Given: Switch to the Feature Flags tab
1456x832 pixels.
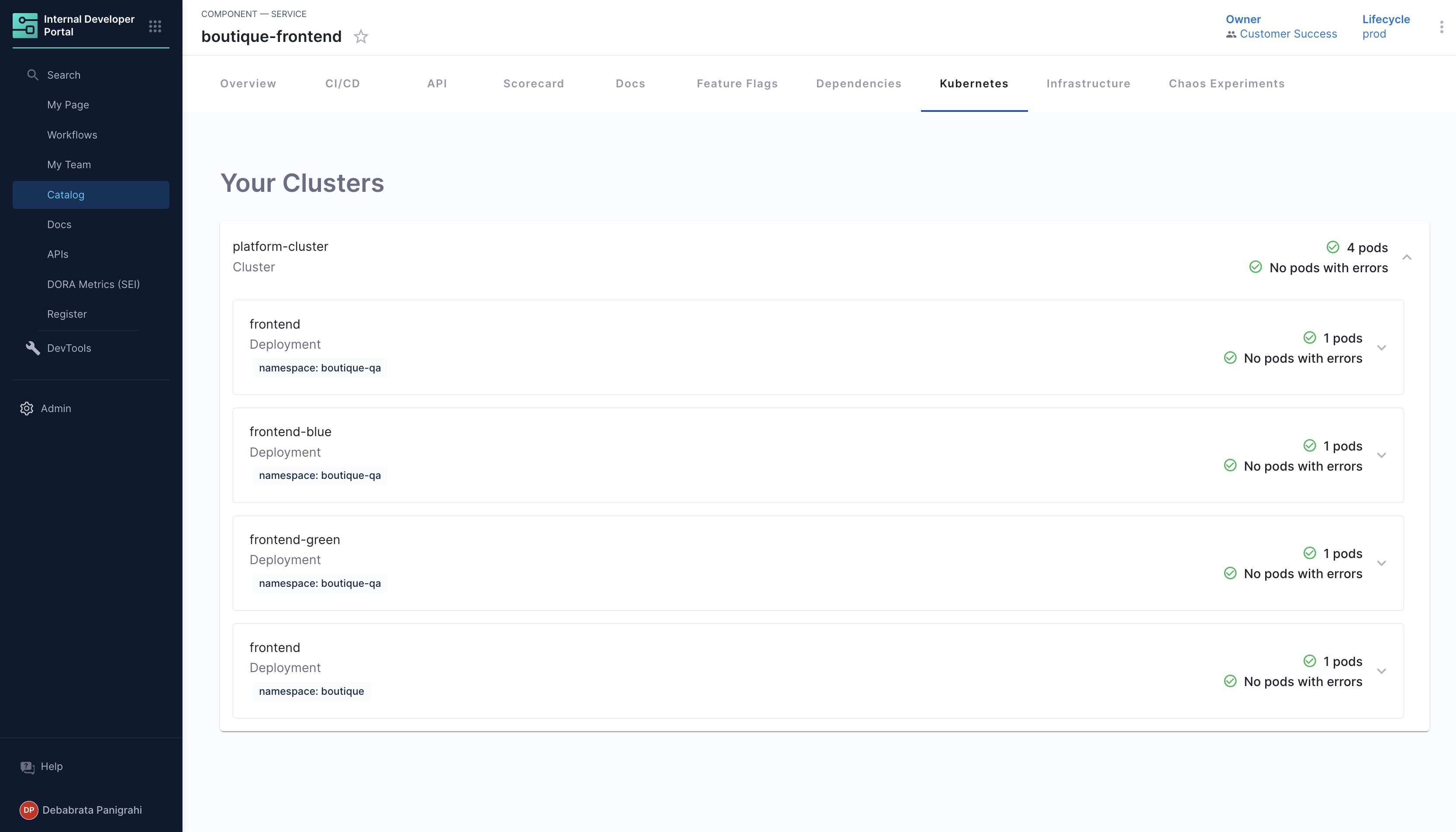Looking at the screenshot, I should tap(737, 83).
